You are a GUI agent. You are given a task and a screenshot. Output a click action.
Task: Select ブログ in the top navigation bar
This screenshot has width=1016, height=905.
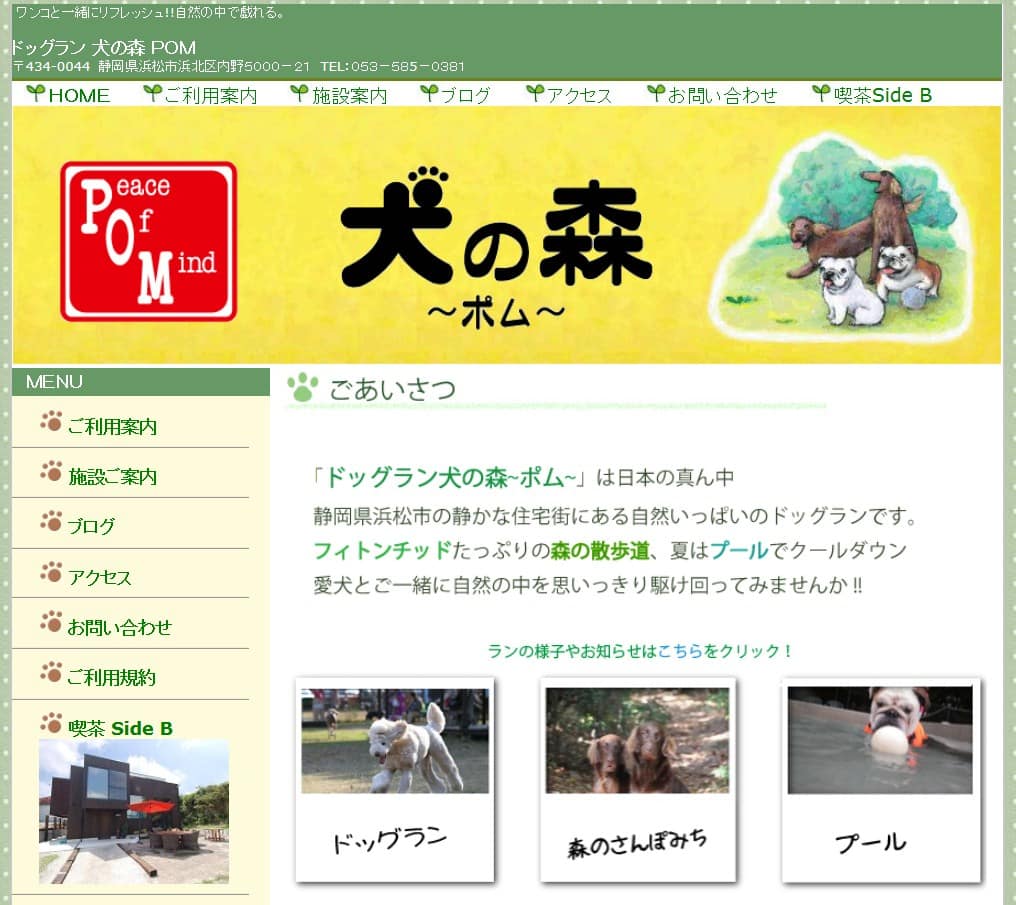[x=465, y=96]
